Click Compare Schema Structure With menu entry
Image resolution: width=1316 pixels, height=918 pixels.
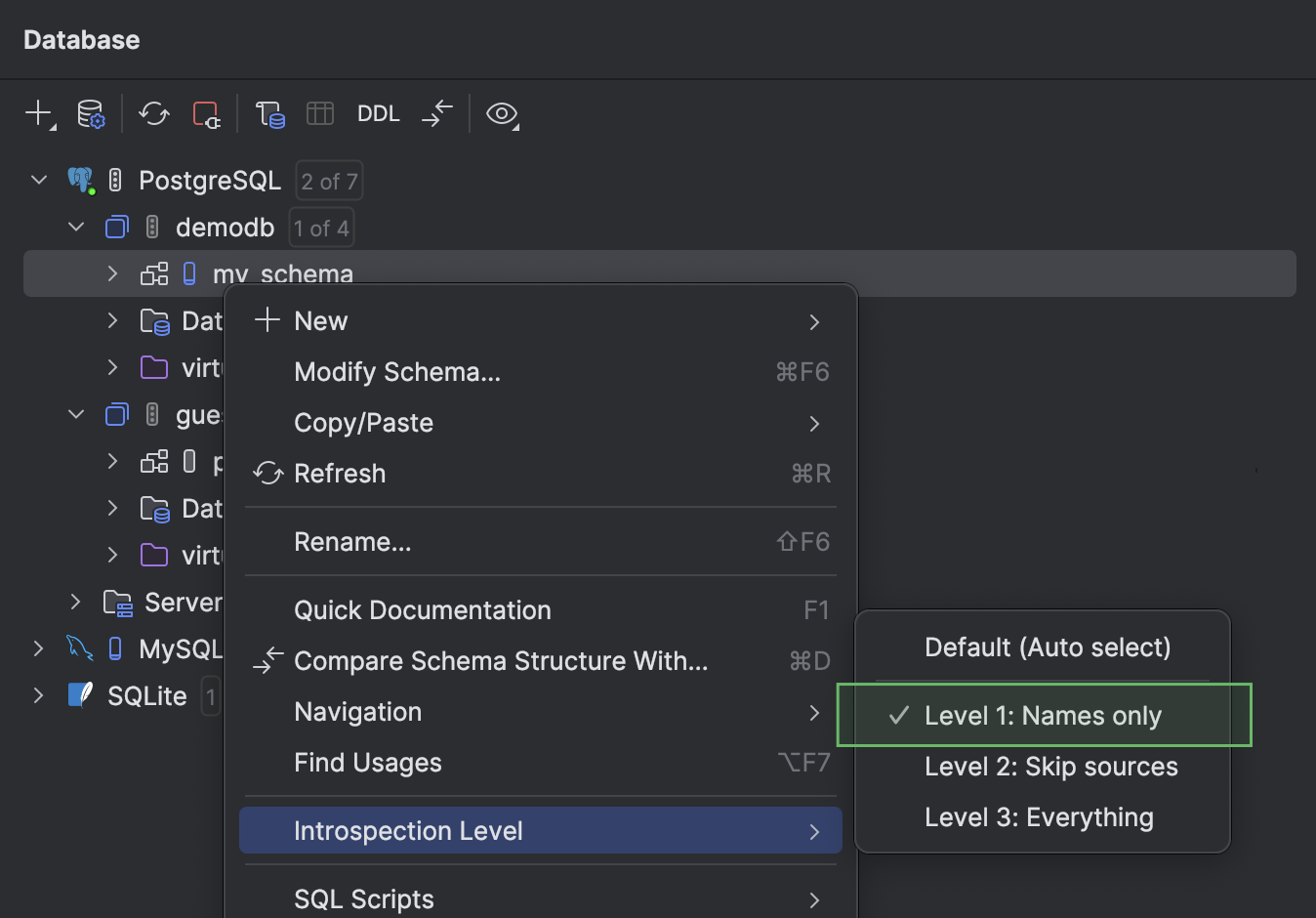tap(501, 660)
